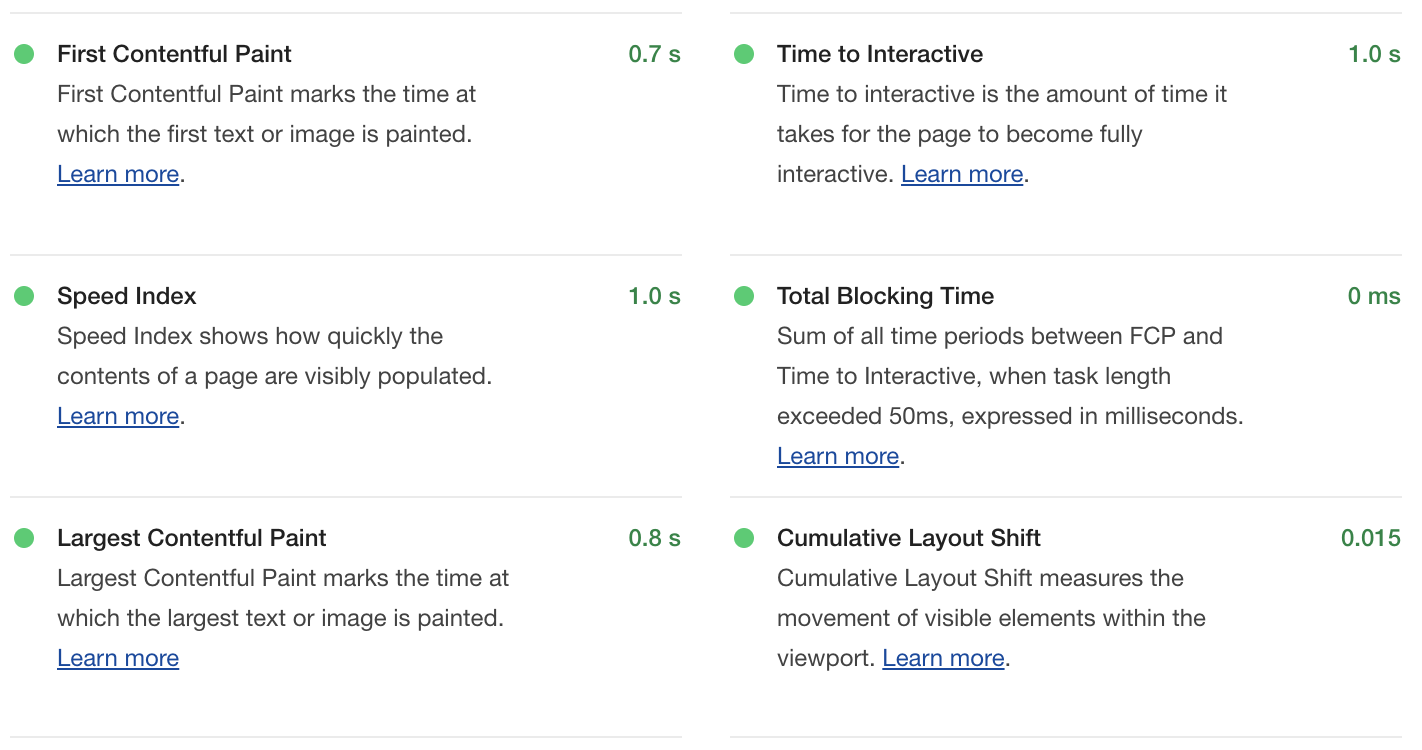Viewport: 1422px width, 750px height.
Task: Click the green dot beside Total Blocking Time
Action: (743, 296)
